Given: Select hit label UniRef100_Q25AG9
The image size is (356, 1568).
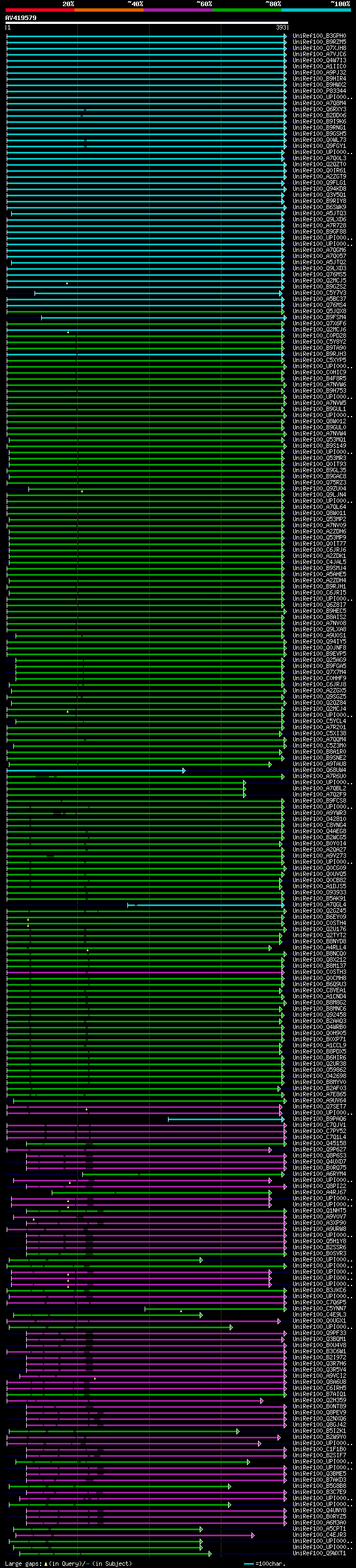Looking at the screenshot, I should (x=319, y=660).
